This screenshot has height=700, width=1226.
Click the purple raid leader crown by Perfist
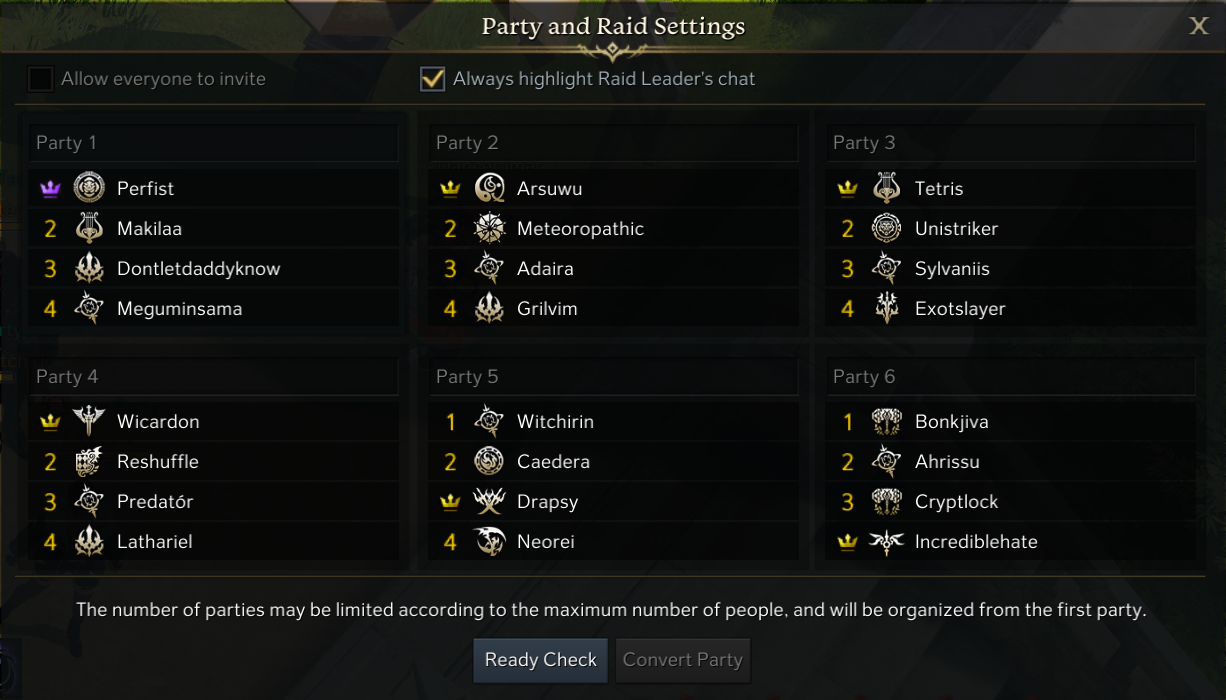pyautogui.click(x=50, y=188)
